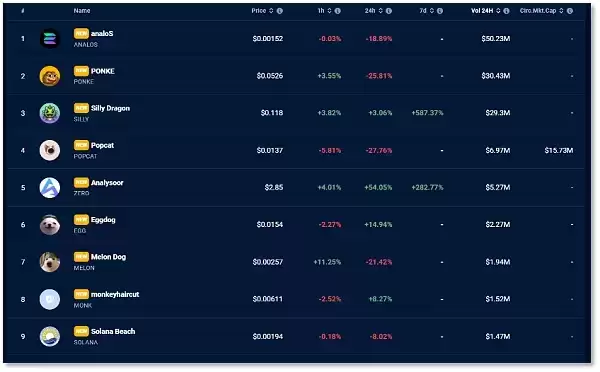Click the Popcat coin logo
This screenshot has height=372, width=600.
tap(50, 150)
